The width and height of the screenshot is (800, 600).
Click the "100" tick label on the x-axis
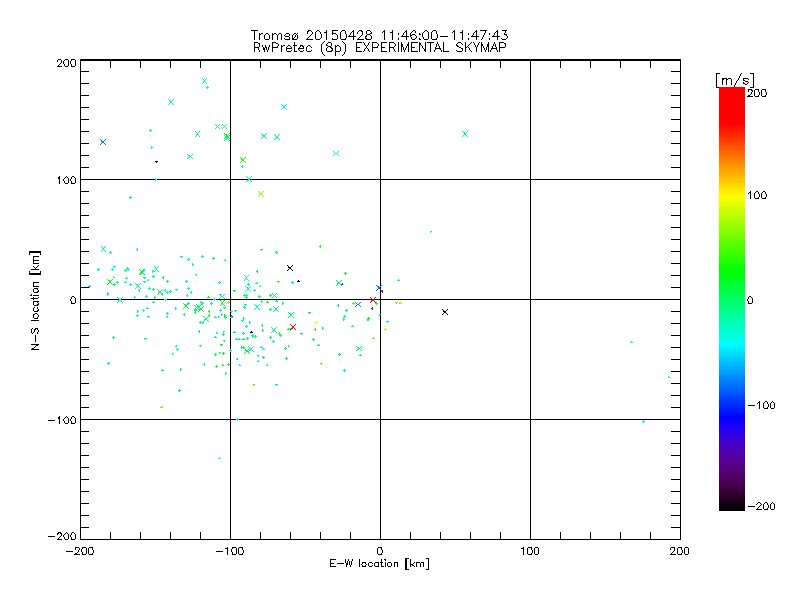(530, 551)
